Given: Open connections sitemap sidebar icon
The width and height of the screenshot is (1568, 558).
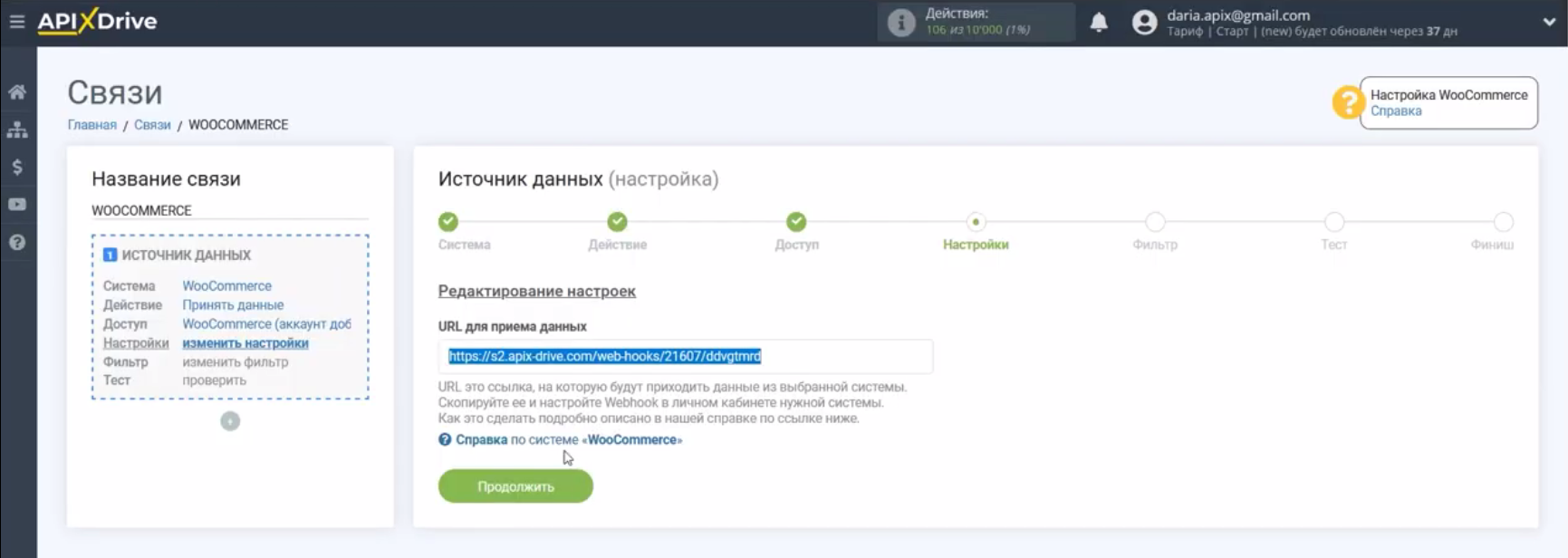Looking at the screenshot, I should coord(17,130).
